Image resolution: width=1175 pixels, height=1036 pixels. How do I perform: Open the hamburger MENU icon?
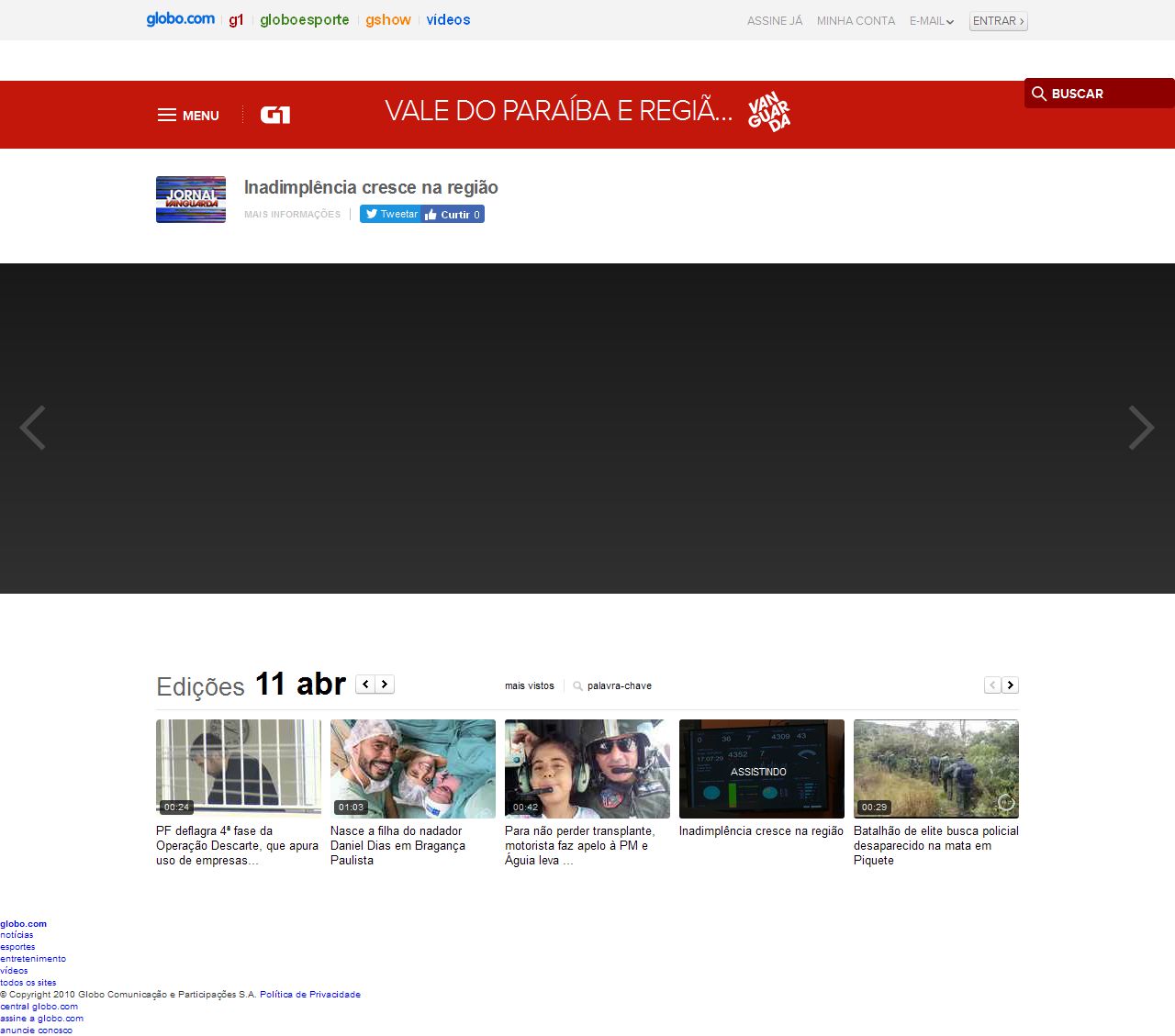167,116
